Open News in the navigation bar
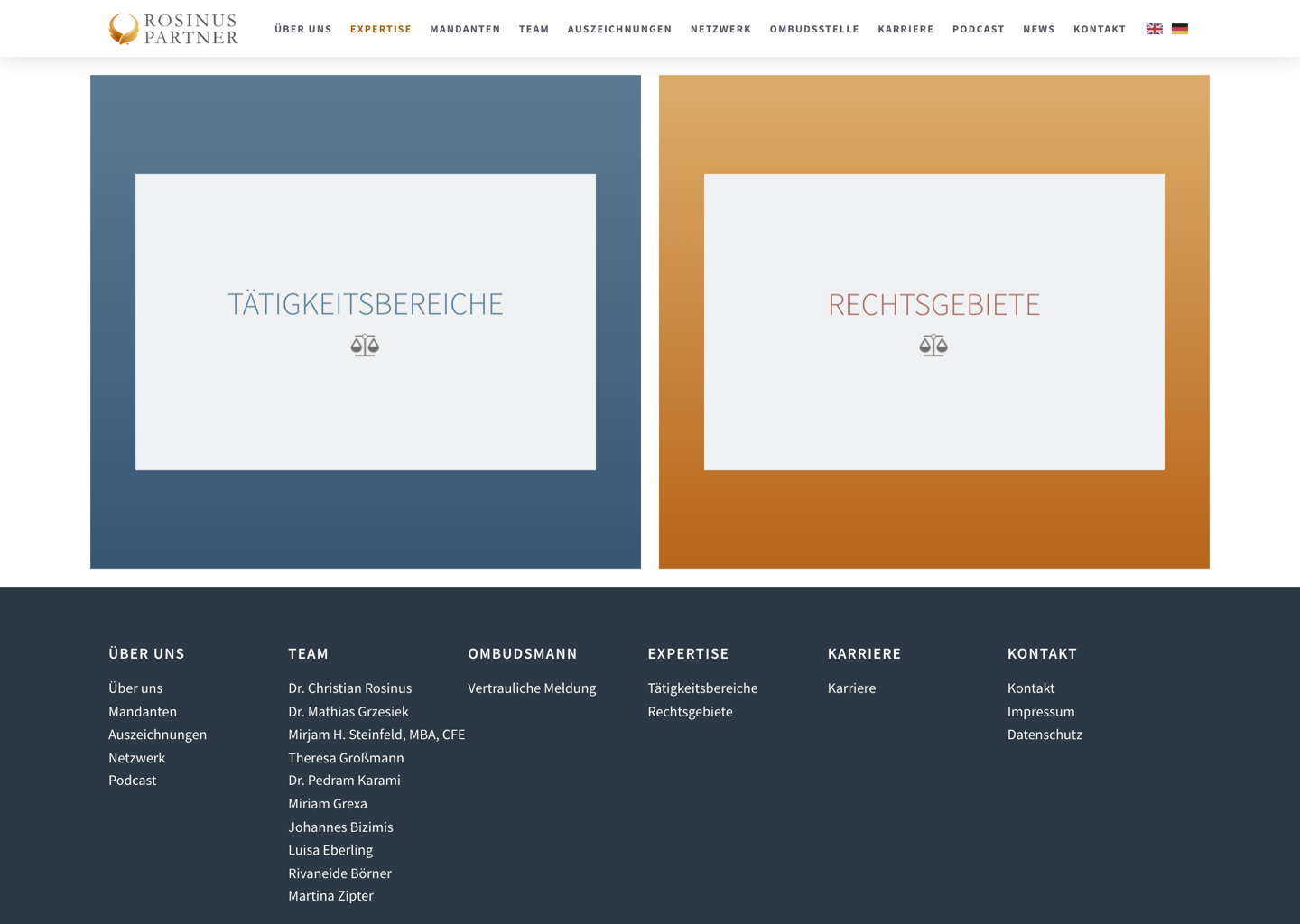 1039,29
